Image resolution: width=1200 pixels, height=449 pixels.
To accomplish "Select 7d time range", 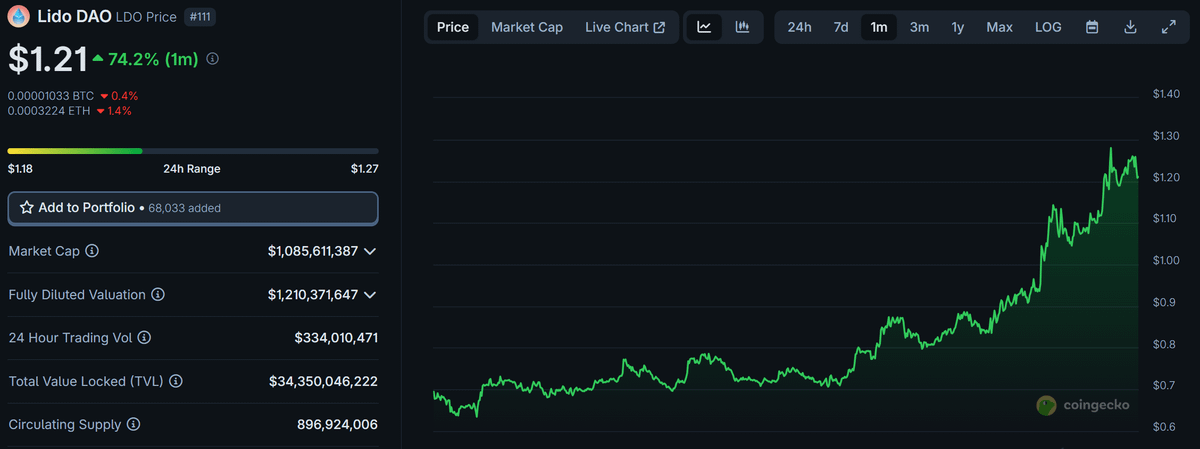I will (841, 27).
